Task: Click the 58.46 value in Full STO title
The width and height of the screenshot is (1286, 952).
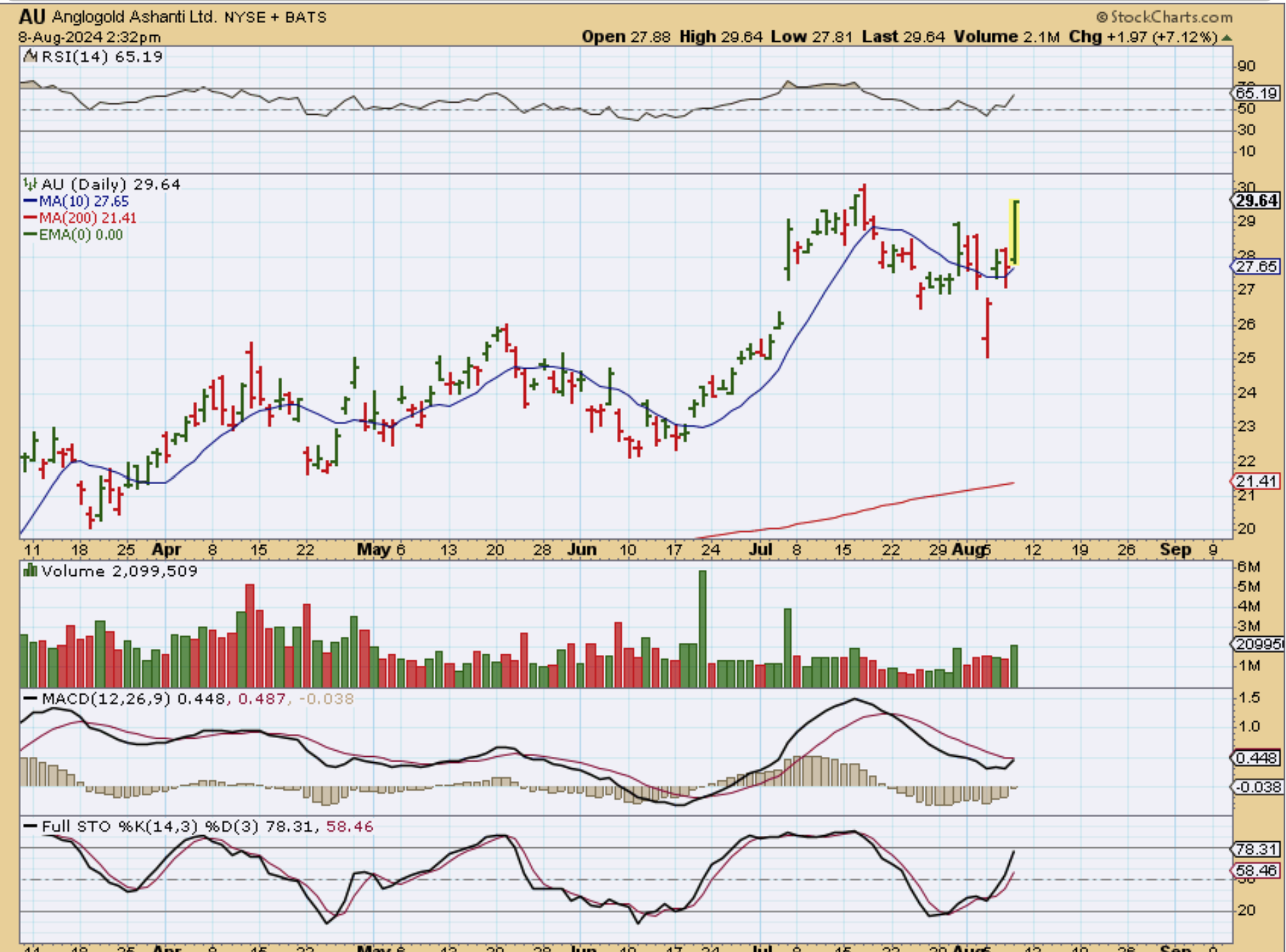Action: click(350, 826)
